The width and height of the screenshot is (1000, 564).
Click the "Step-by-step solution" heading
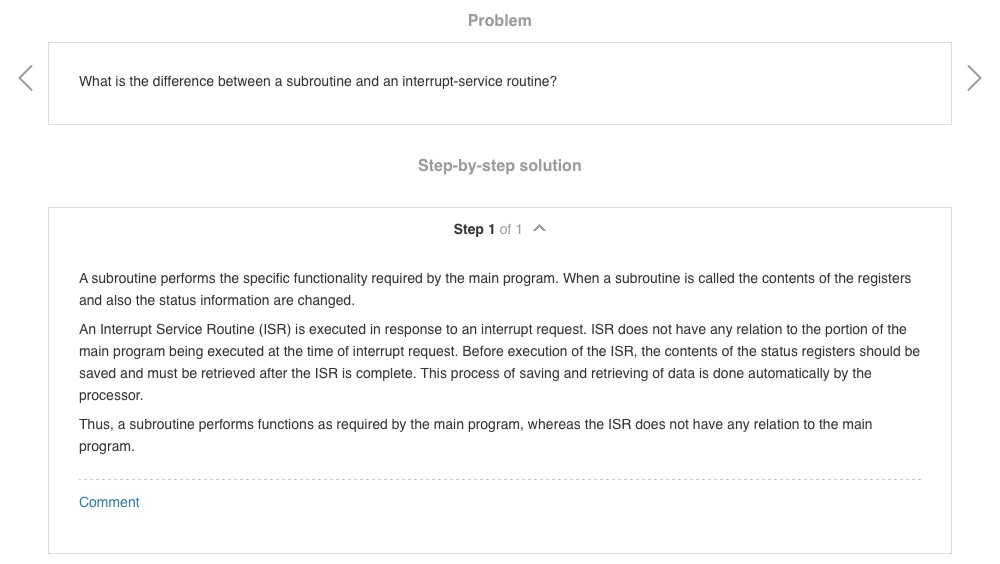(x=499, y=166)
